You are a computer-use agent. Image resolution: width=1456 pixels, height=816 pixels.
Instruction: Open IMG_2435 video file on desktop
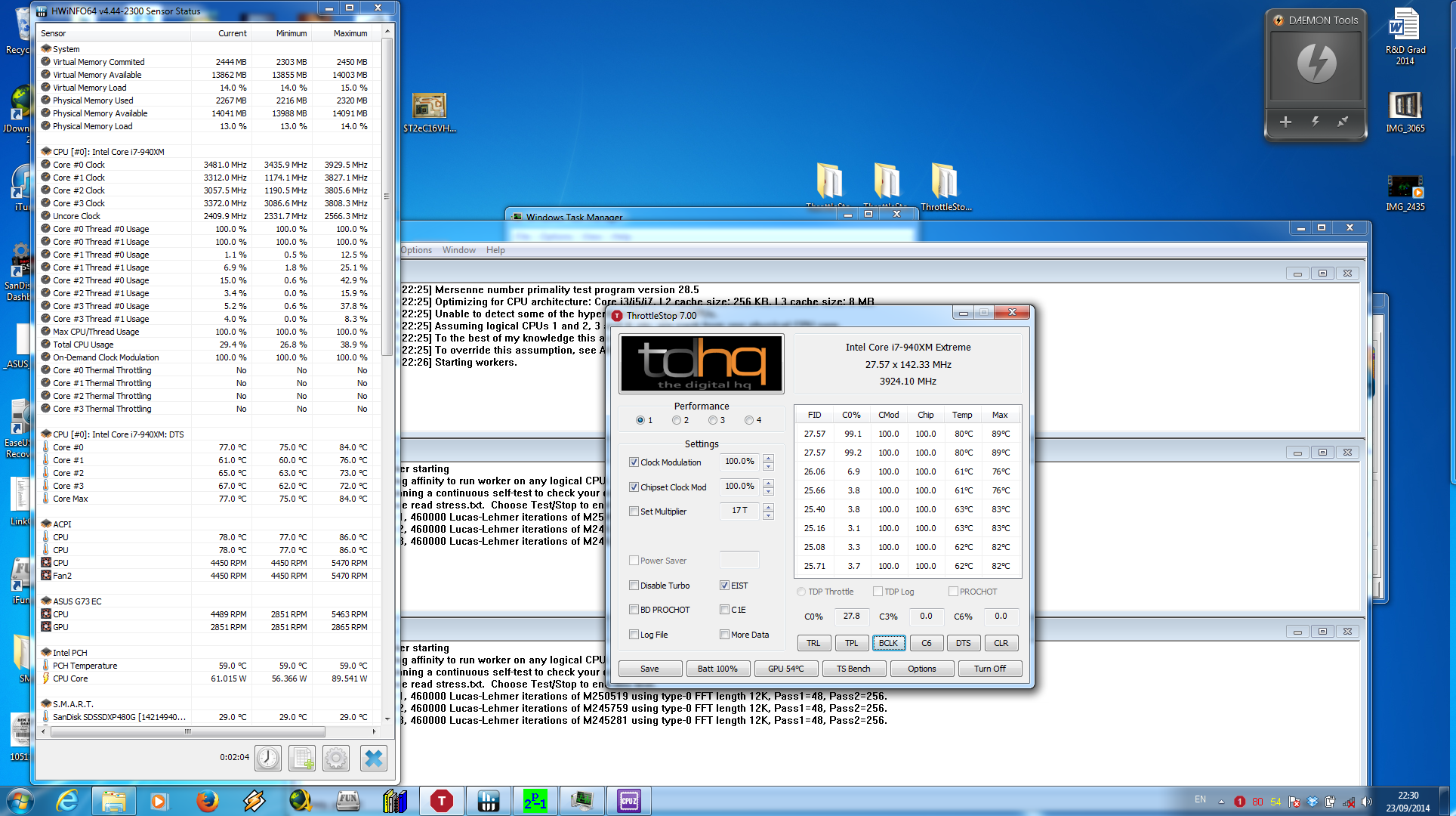click(x=1405, y=193)
